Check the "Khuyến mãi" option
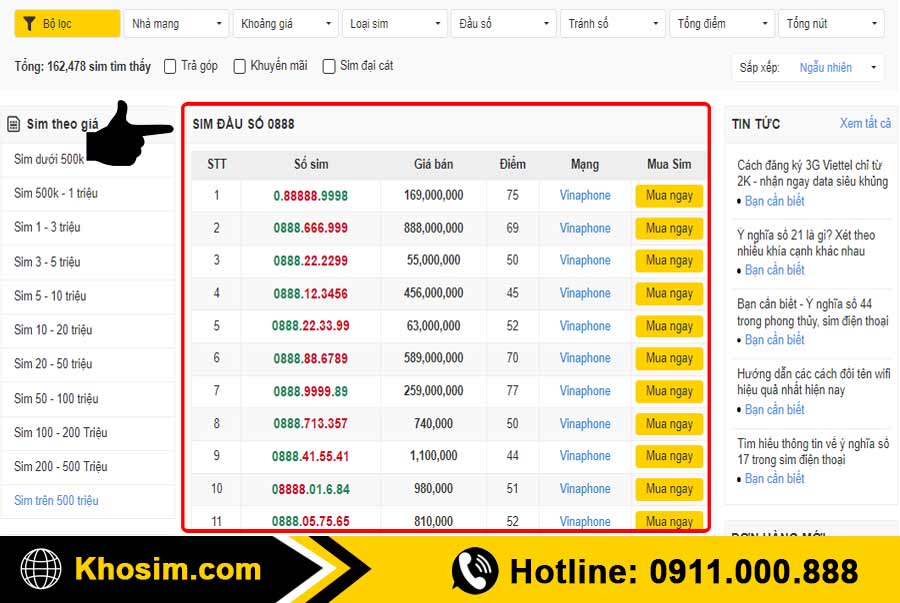This screenshot has width=900, height=603. point(239,65)
